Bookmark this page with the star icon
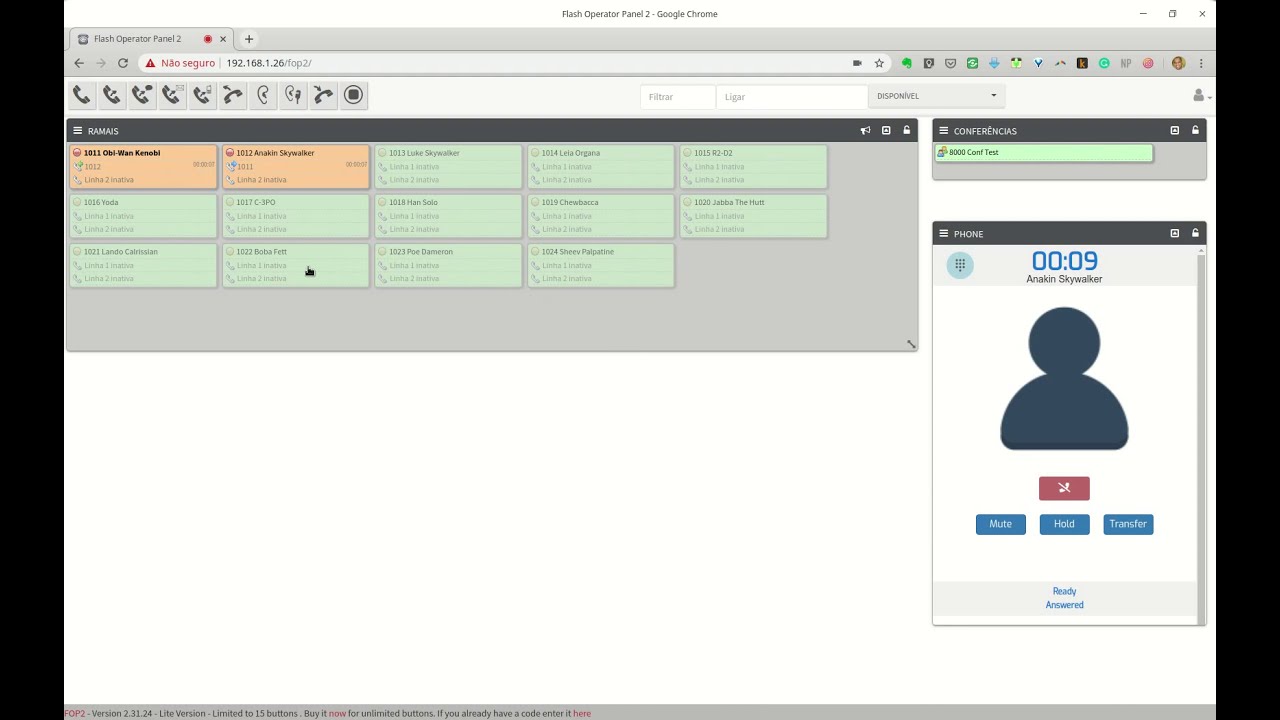 (x=879, y=63)
